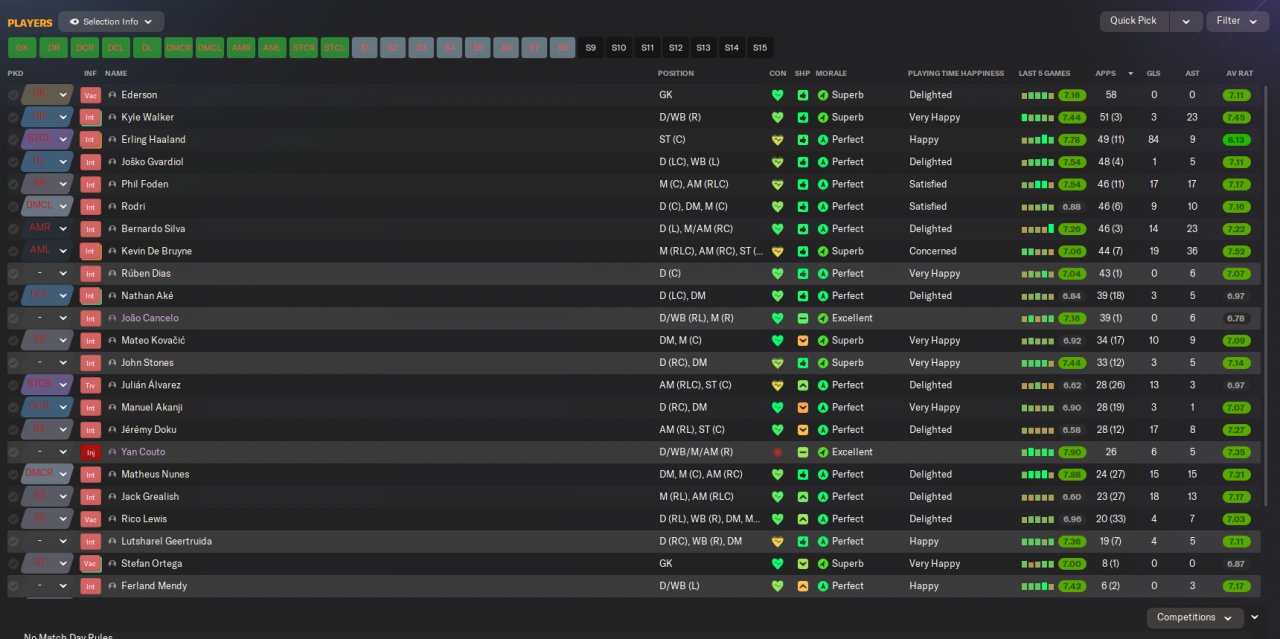Open the Quick Pick arrow dropdown
This screenshot has width=1280, height=639.
point(1186,21)
